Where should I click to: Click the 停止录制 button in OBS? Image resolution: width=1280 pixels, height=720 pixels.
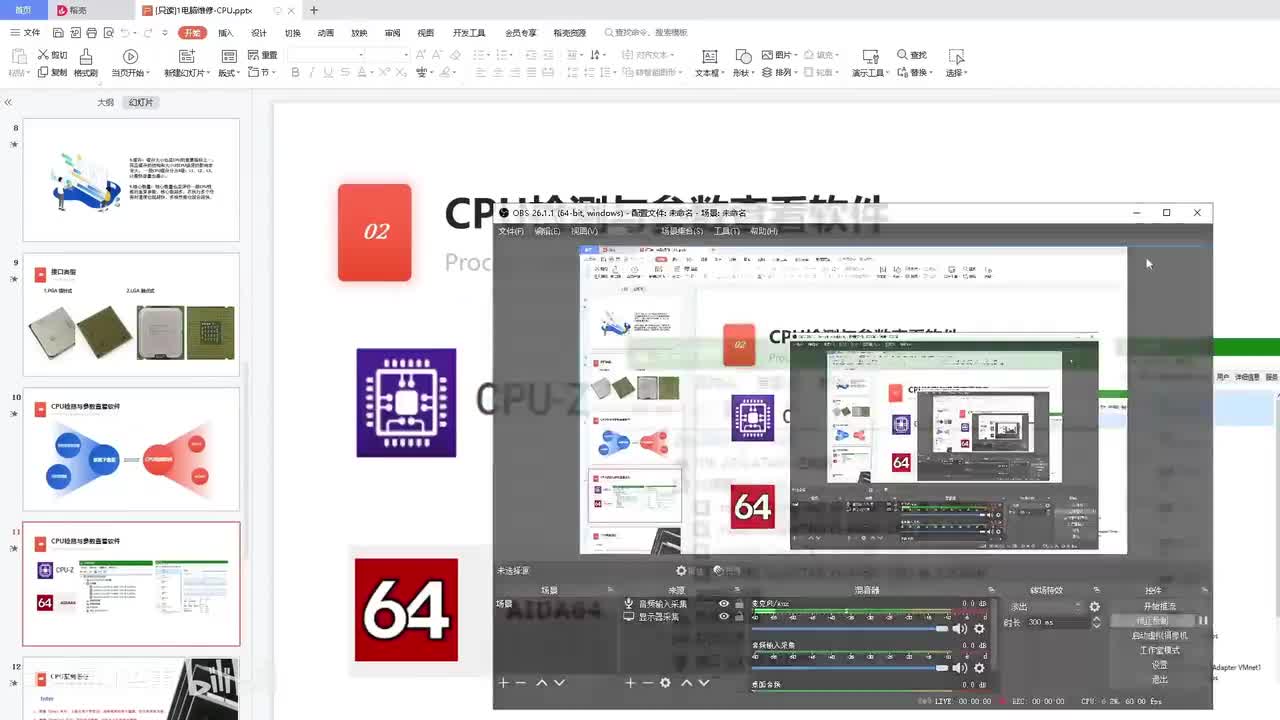click(x=1153, y=621)
